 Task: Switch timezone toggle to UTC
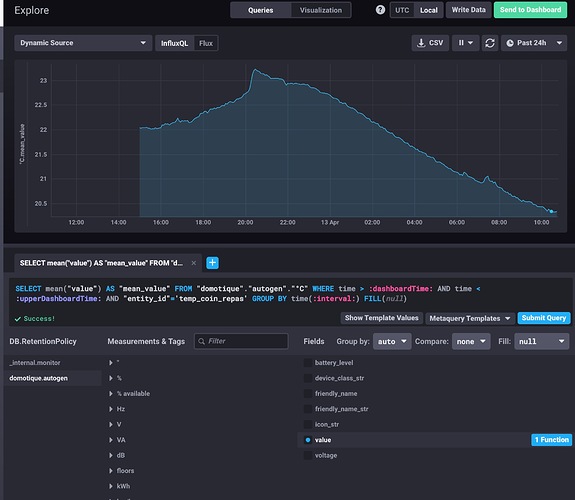[402, 10]
